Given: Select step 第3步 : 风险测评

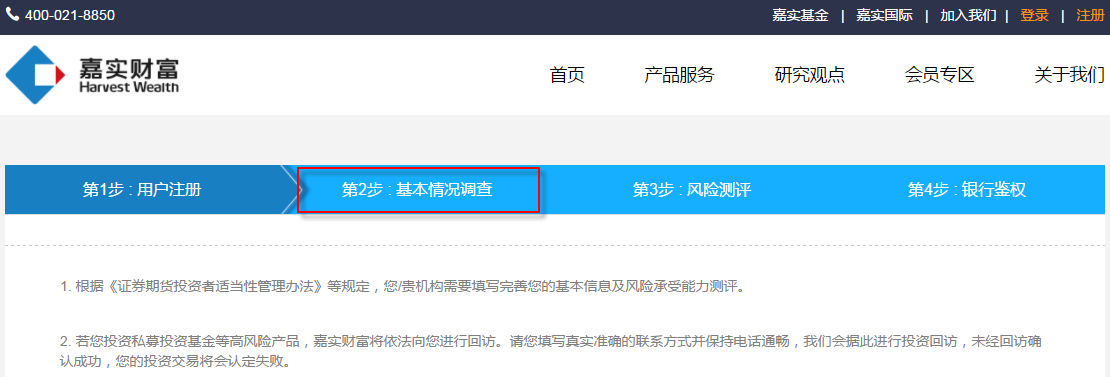Looking at the screenshot, I should click(692, 190).
